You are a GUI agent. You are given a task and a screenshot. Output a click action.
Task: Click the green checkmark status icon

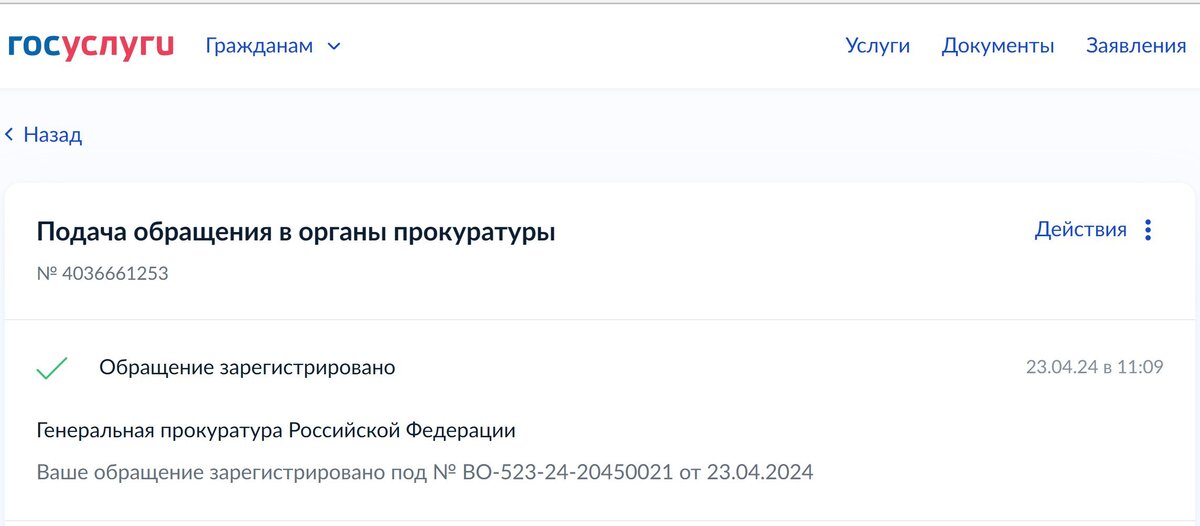[52, 368]
